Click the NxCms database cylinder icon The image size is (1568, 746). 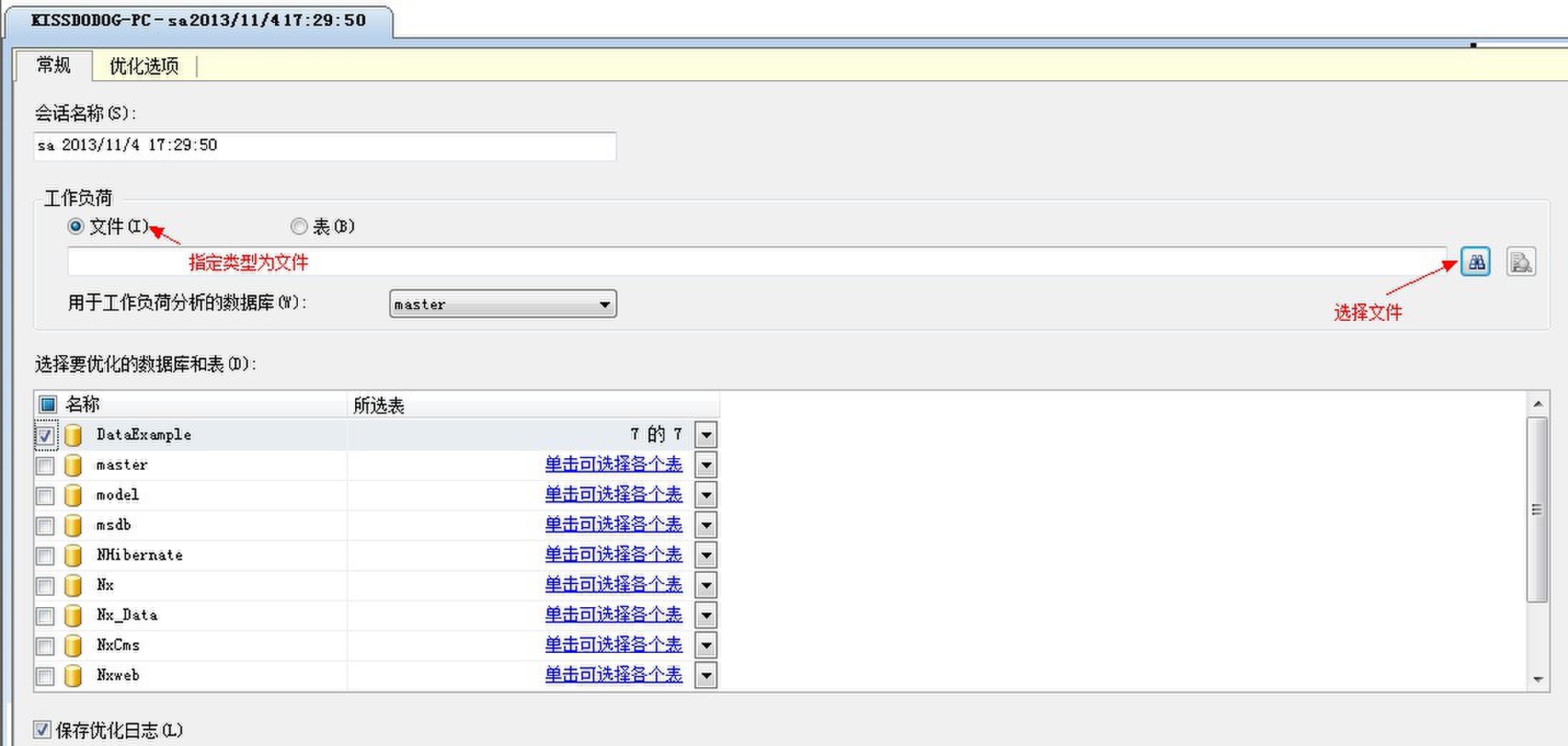73,645
